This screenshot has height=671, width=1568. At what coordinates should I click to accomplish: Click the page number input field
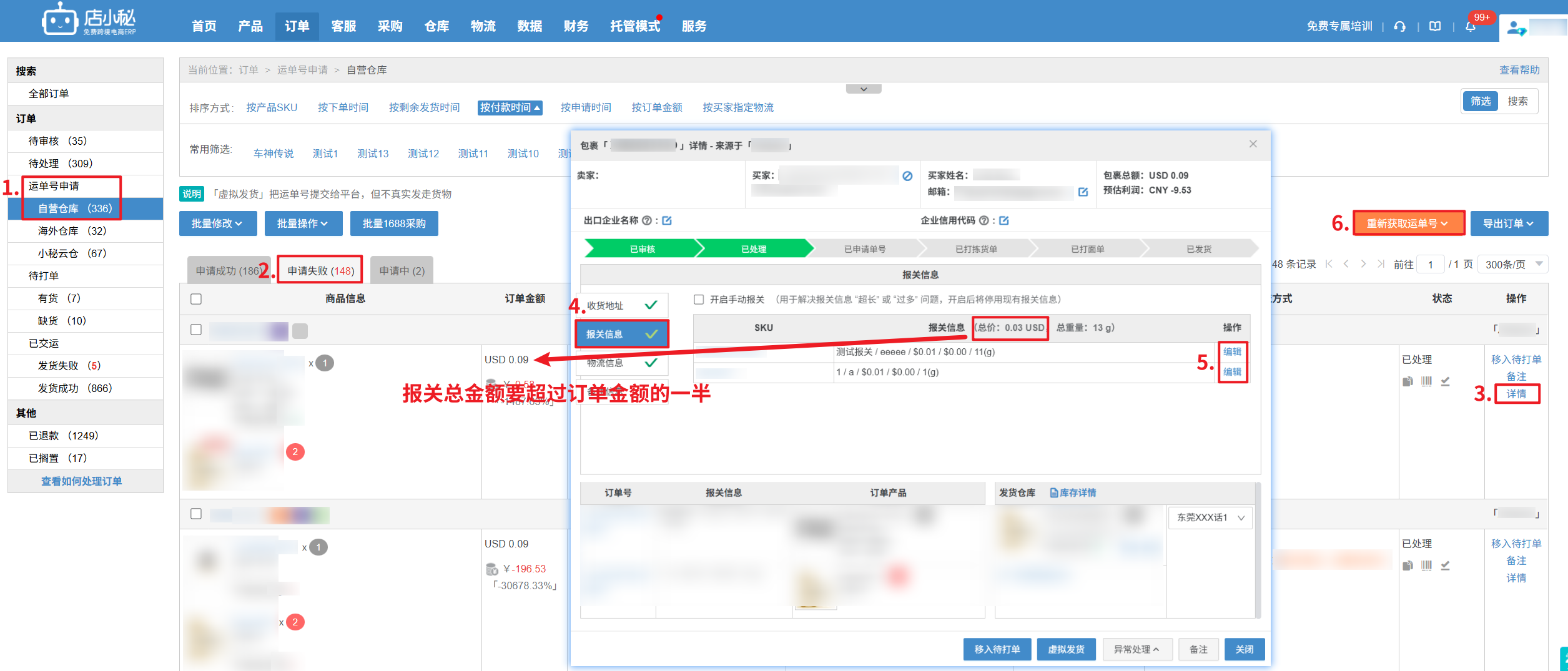(x=1430, y=264)
